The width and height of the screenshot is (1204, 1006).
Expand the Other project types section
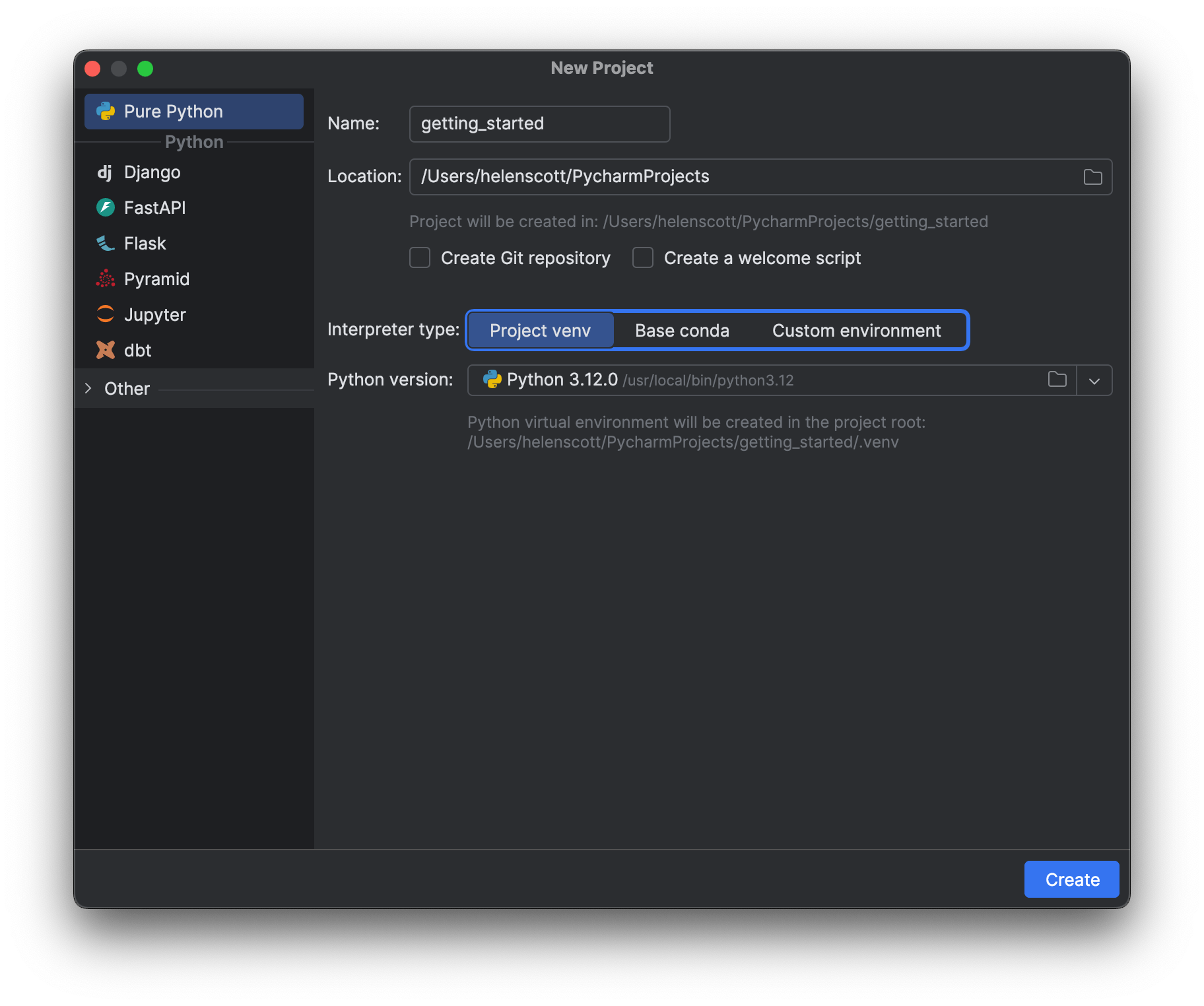[x=88, y=389]
